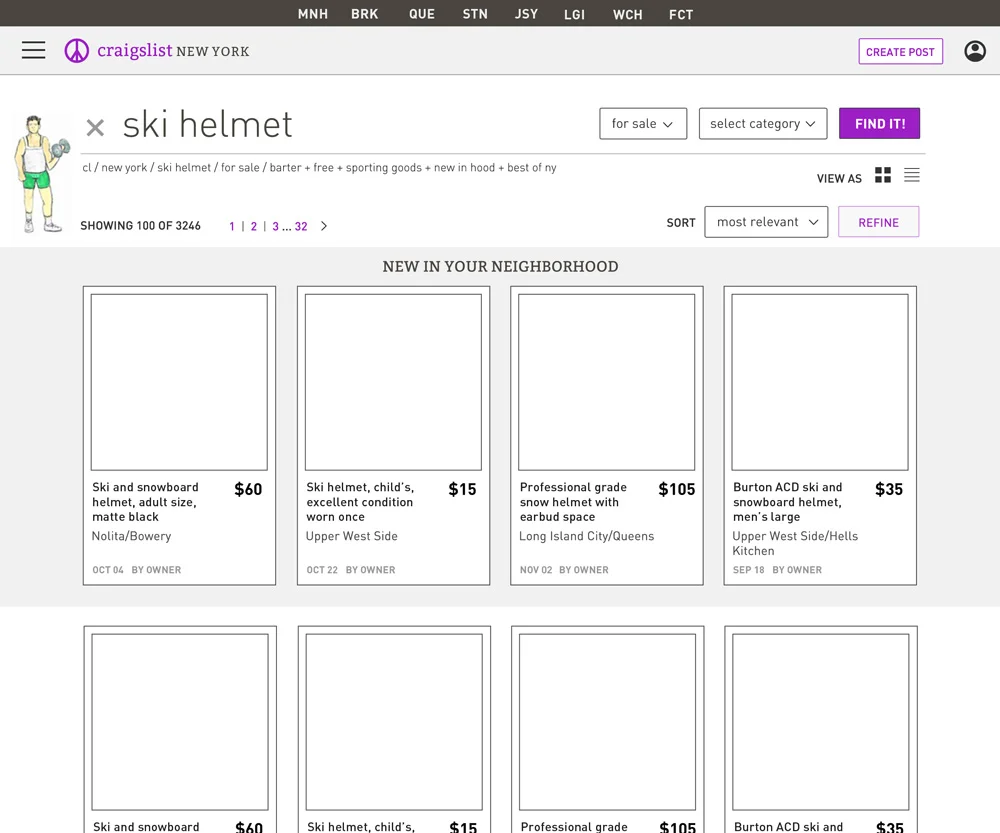
Task: Click the CREATE POST link
Action: coord(900,51)
